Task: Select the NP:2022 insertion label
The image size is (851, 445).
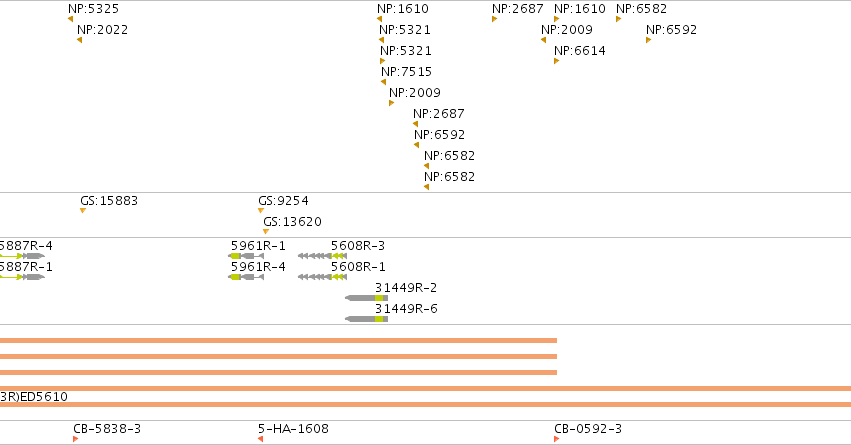Action: pos(103,30)
